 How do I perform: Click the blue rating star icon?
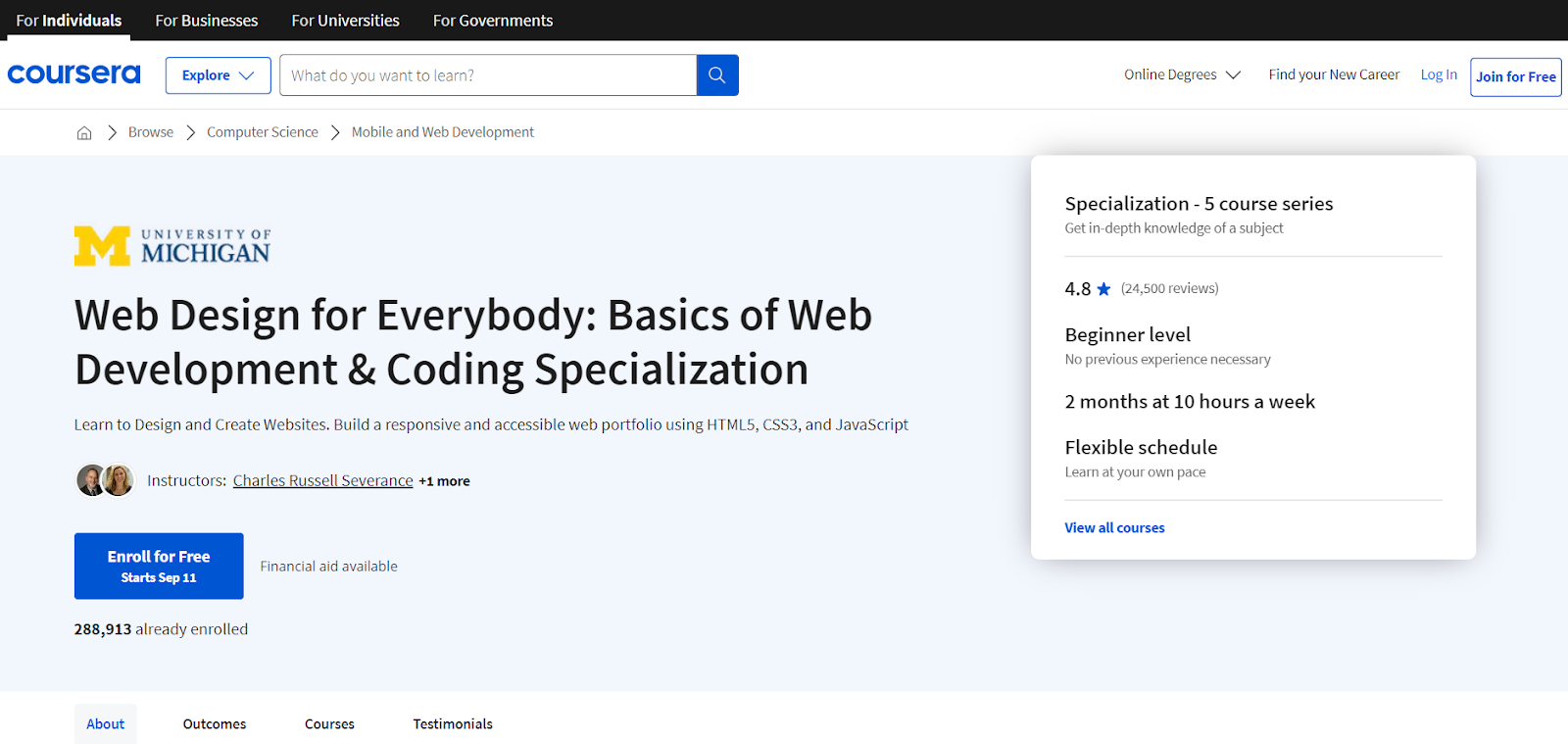[1103, 289]
